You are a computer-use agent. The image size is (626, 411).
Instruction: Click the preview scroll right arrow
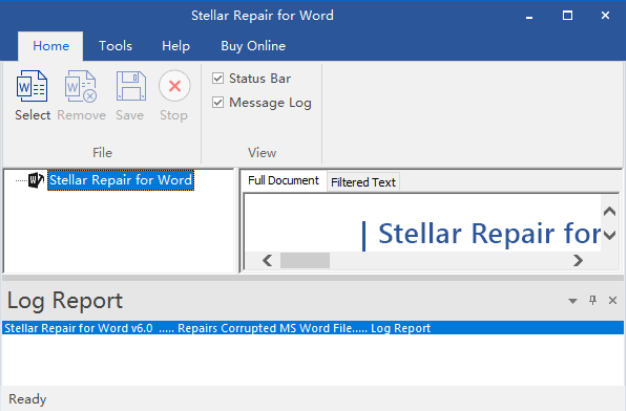(578, 260)
